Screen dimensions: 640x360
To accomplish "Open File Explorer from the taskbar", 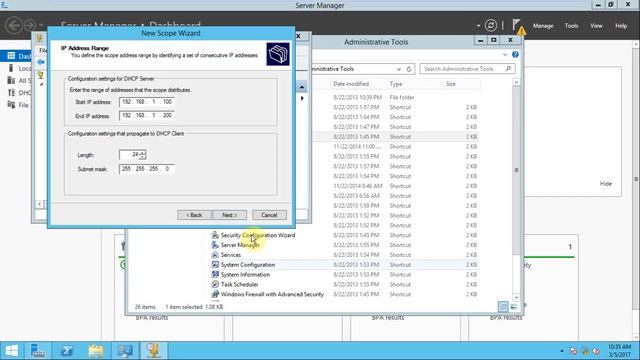I will point(96,351).
